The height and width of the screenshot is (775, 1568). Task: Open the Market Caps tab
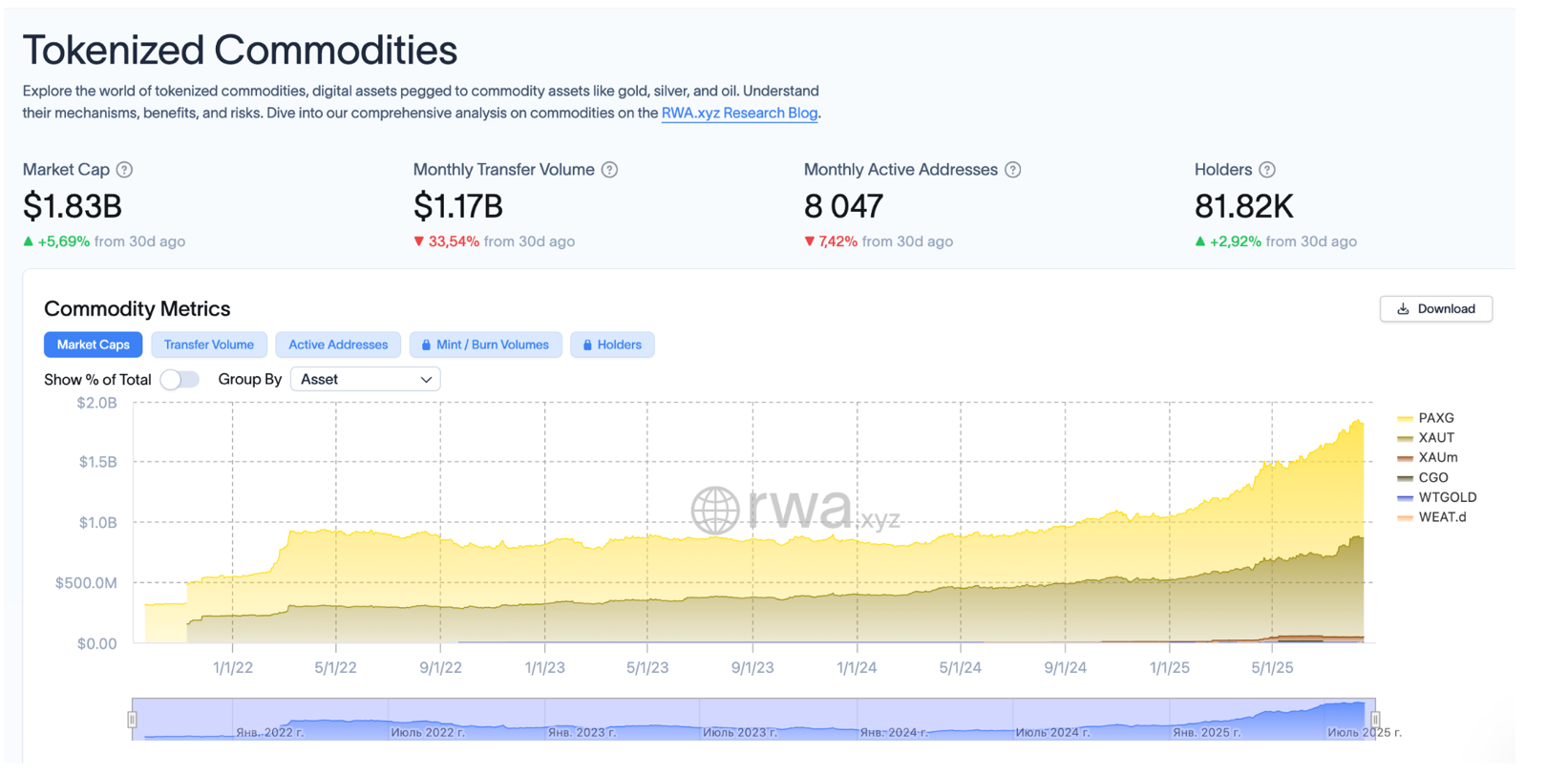coord(93,346)
